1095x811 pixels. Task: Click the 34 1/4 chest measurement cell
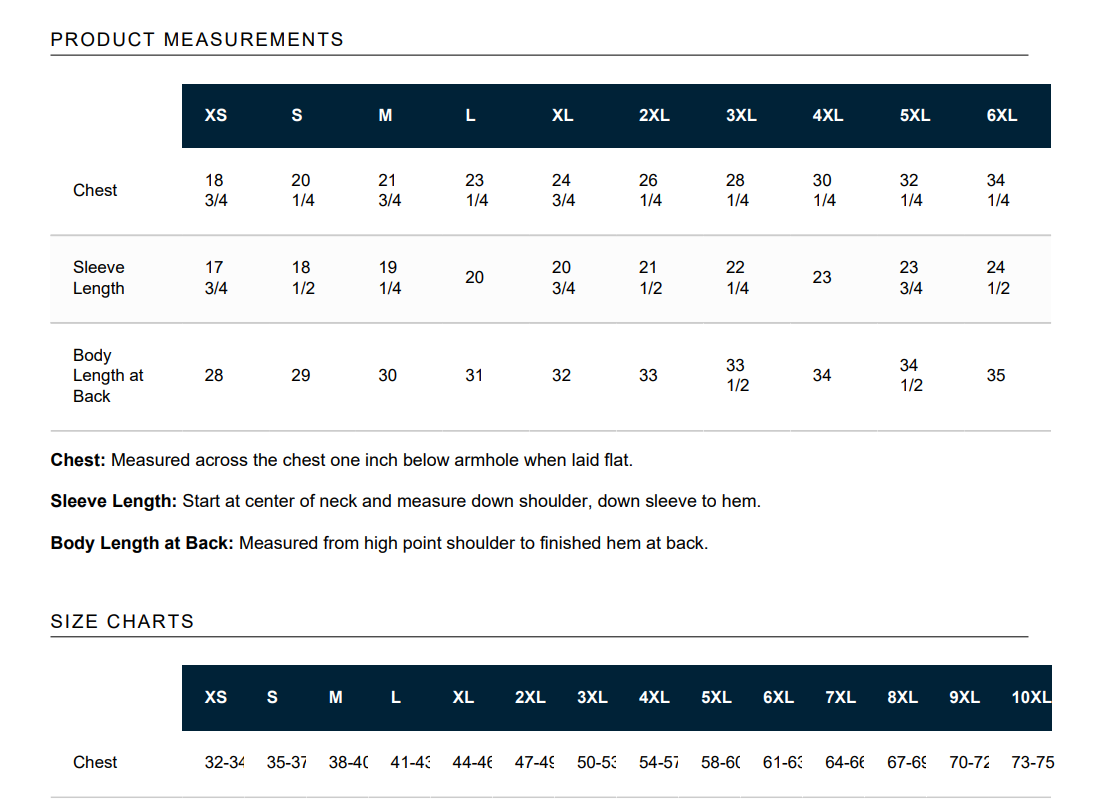click(997, 190)
